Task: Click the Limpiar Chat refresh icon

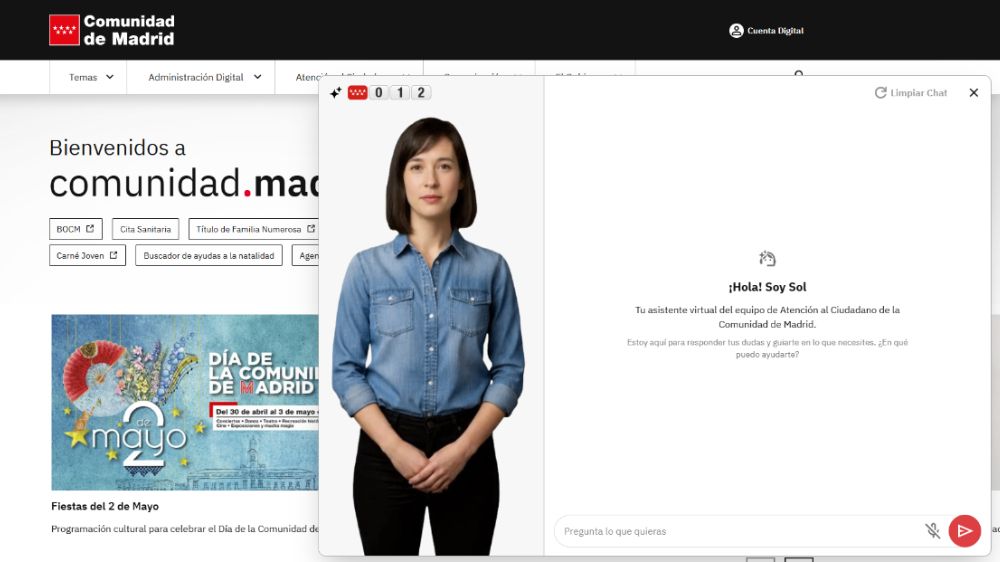Action: (x=881, y=93)
